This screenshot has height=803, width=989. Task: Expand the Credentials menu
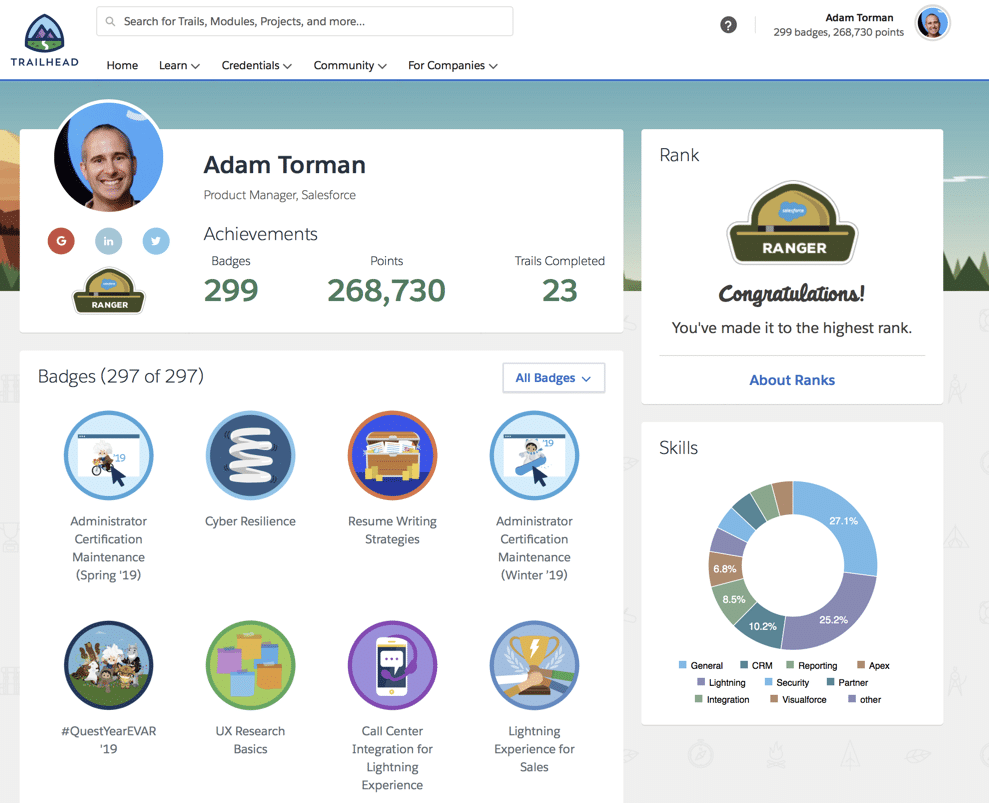(x=256, y=65)
